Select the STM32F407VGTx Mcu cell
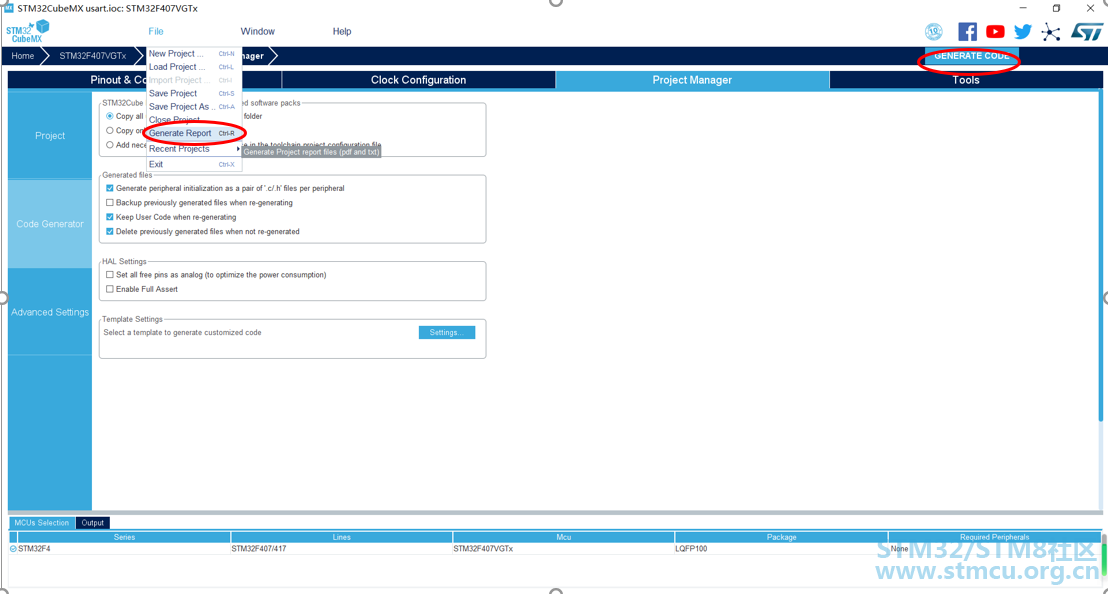Screen dimensions: 1108x594 pyautogui.click(x=563, y=549)
